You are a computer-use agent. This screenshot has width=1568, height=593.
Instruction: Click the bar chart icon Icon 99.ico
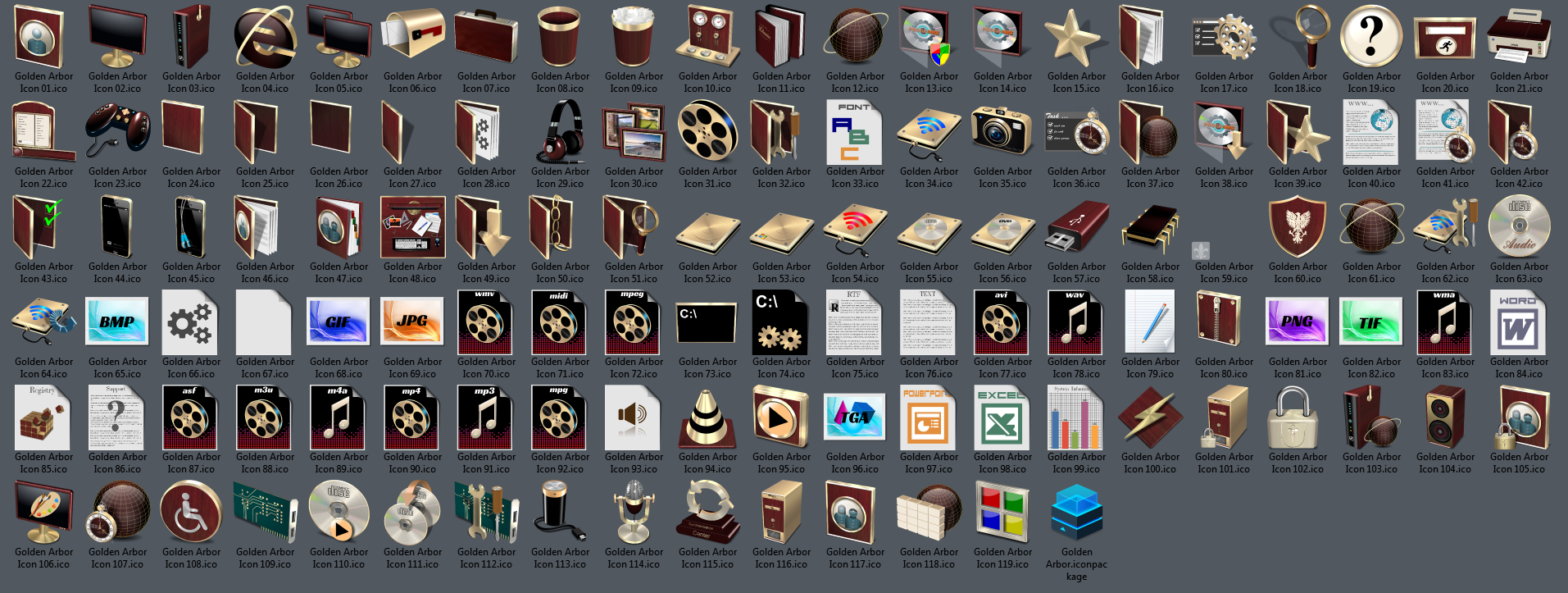pos(1076,417)
